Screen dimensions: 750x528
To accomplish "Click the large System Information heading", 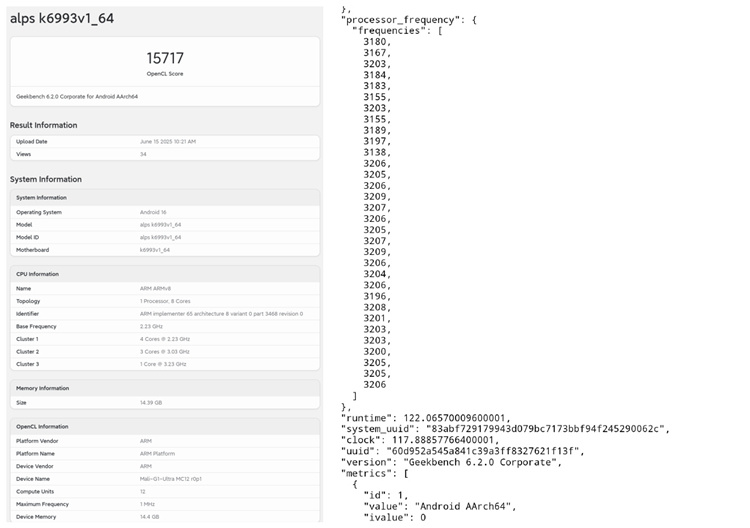I will 46,179.
